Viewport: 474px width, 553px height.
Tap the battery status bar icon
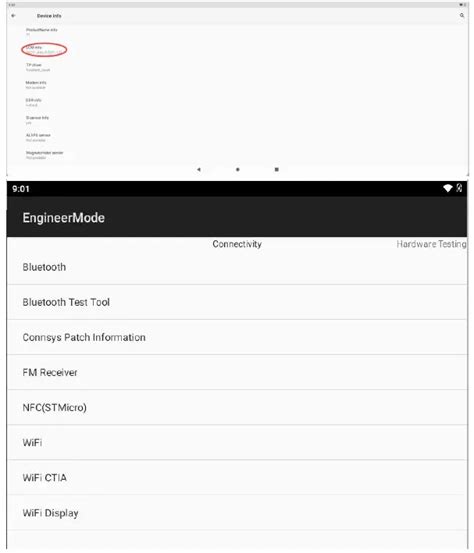pos(459,188)
